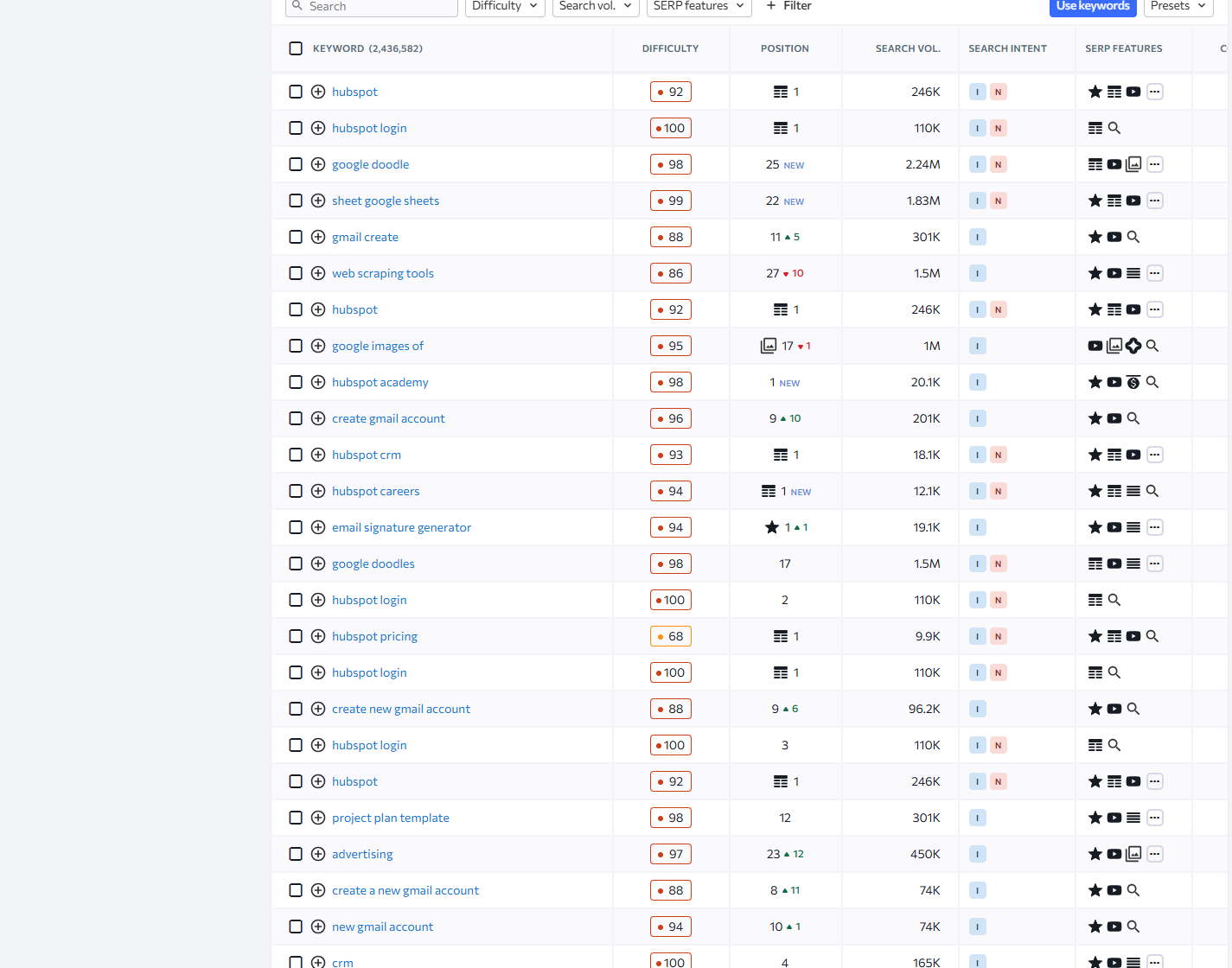This screenshot has height=968, width=1232.
Task: Open the Presets dropdown
Action: (1179, 6)
